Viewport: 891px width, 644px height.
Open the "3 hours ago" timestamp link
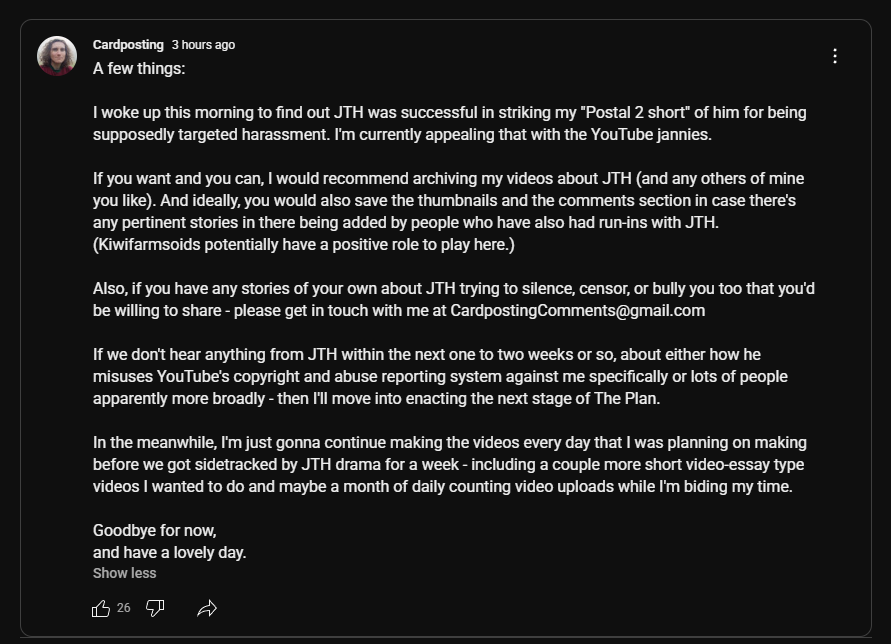point(203,45)
